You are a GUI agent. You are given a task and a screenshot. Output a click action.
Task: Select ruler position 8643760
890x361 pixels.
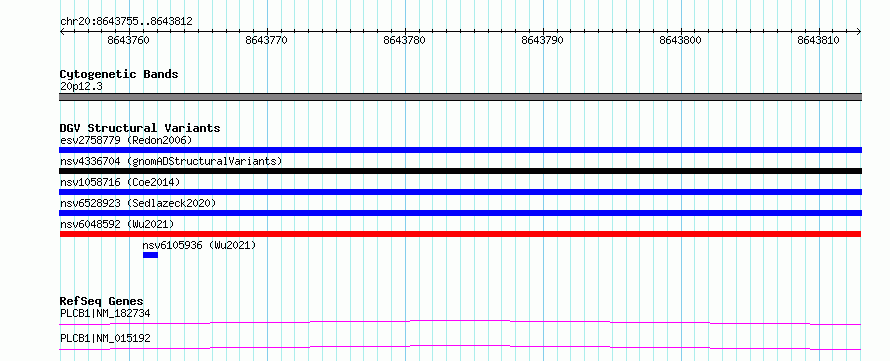tap(128, 41)
